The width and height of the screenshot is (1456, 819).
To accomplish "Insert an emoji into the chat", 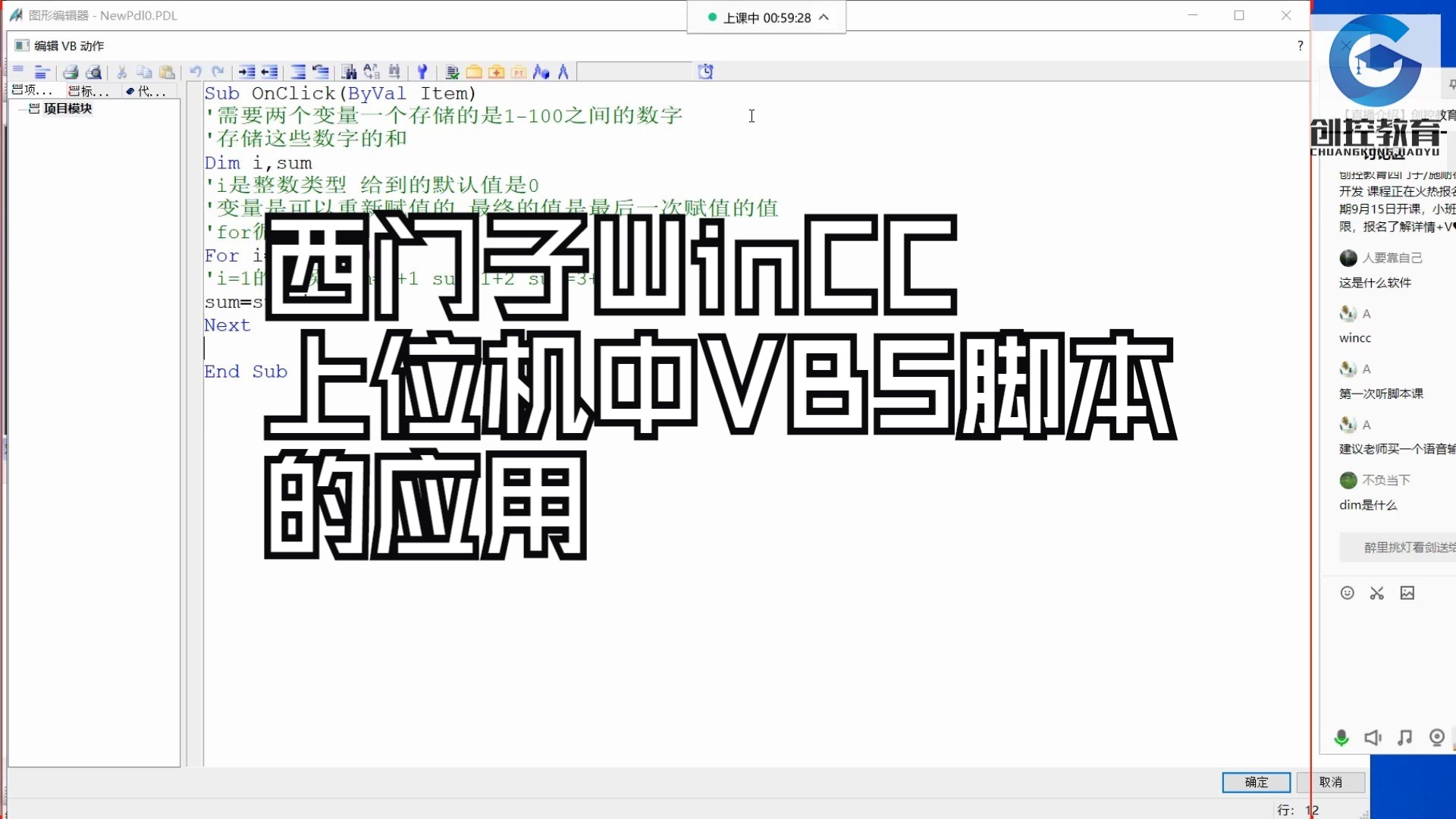I will tap(1348, 593).
